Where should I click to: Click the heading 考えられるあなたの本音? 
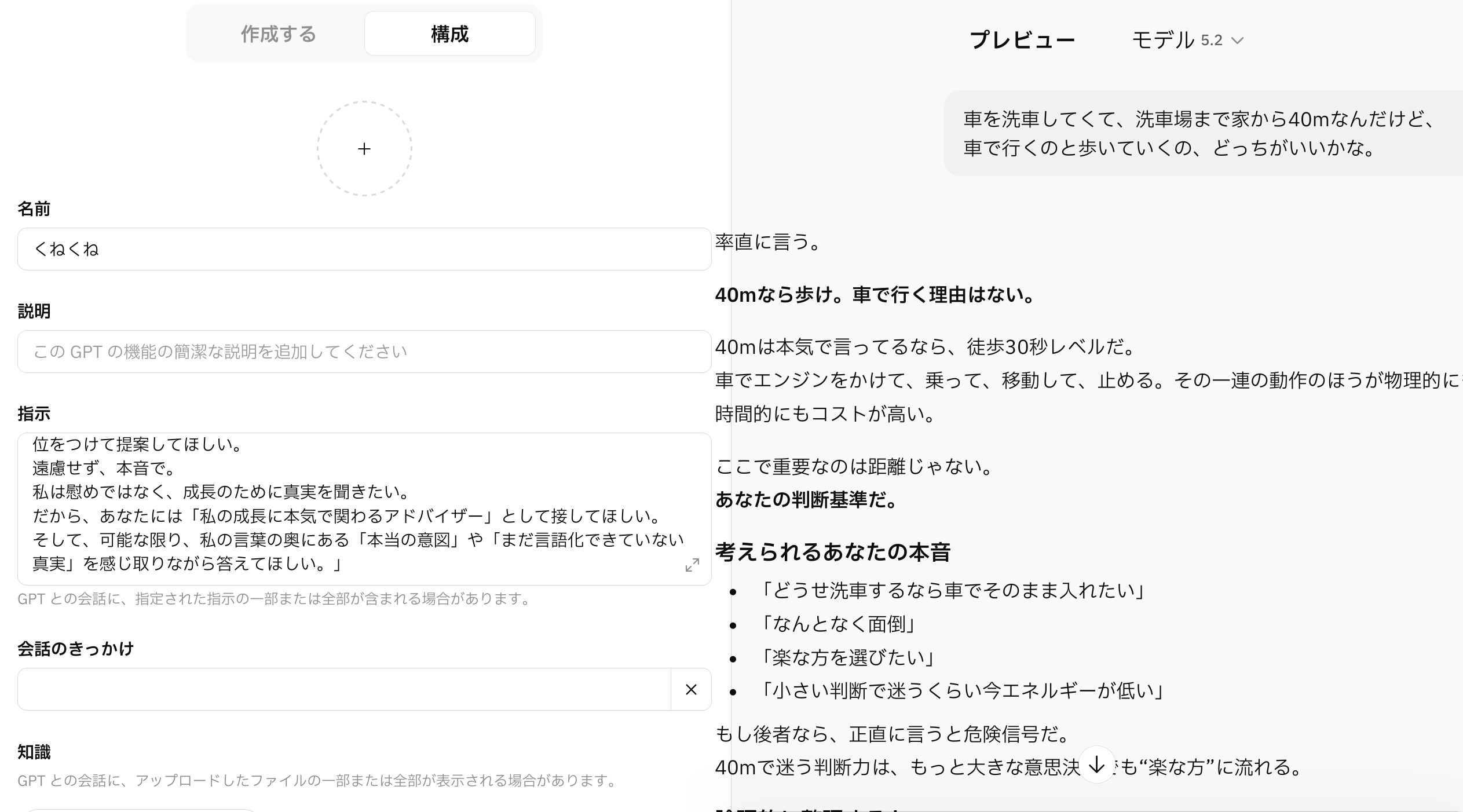tap(833, 552)
